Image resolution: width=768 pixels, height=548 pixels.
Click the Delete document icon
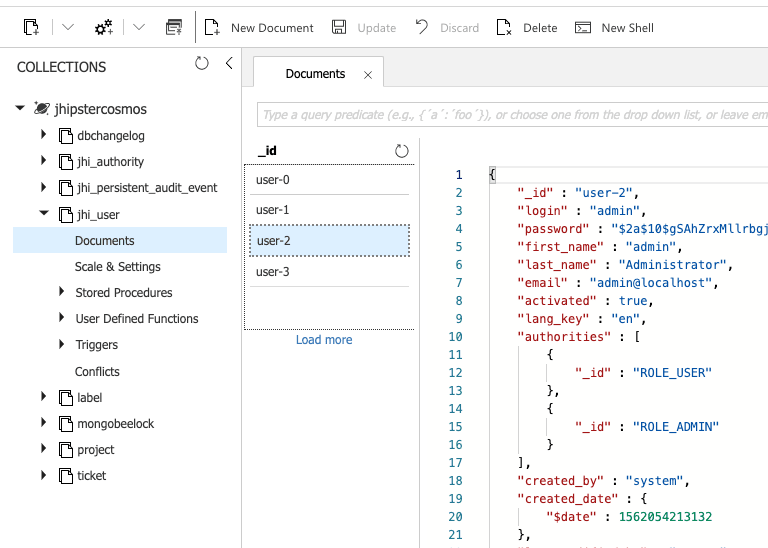pos(504,27)
